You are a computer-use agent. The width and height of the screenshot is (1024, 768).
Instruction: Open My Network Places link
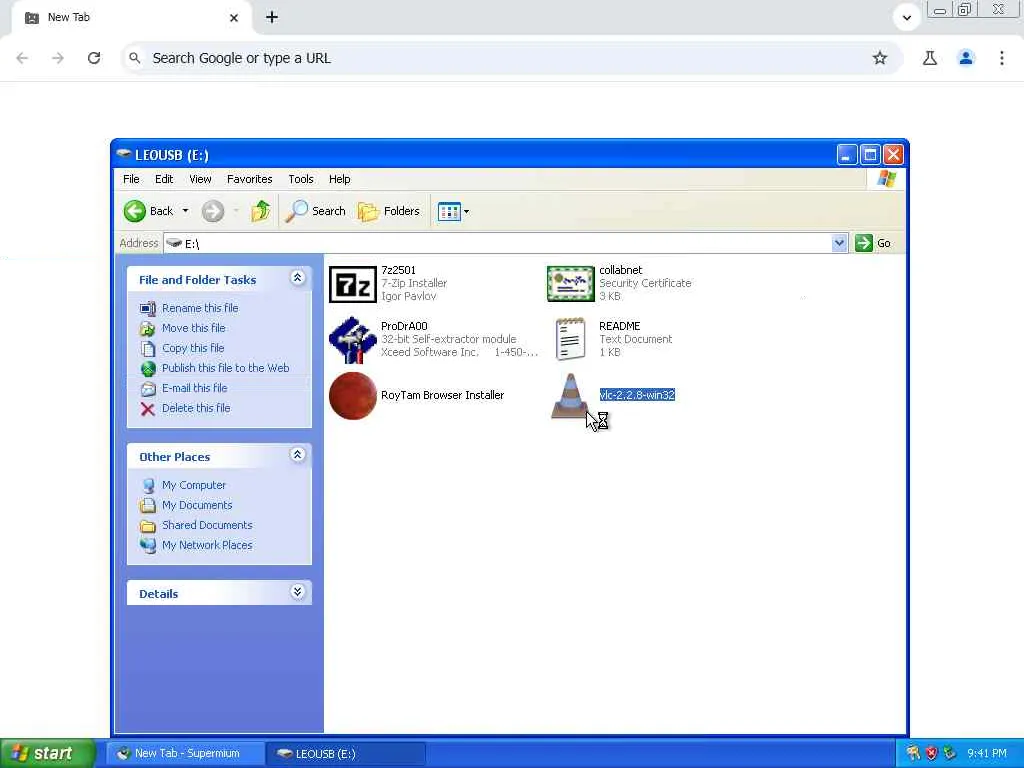click(x=207, y=545)
